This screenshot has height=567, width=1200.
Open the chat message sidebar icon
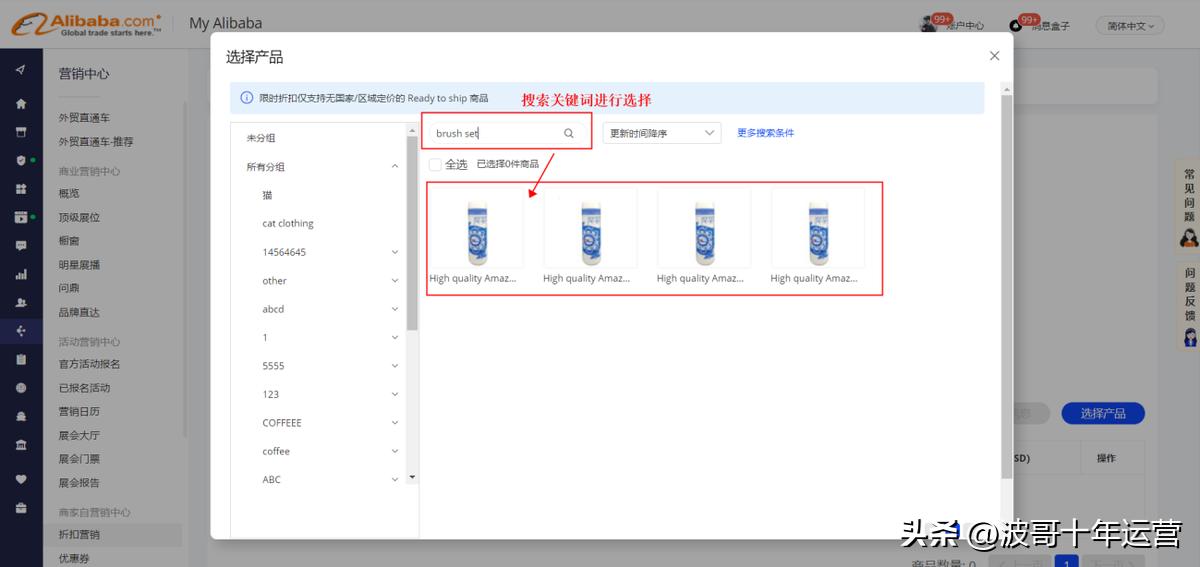click(21, 245)
